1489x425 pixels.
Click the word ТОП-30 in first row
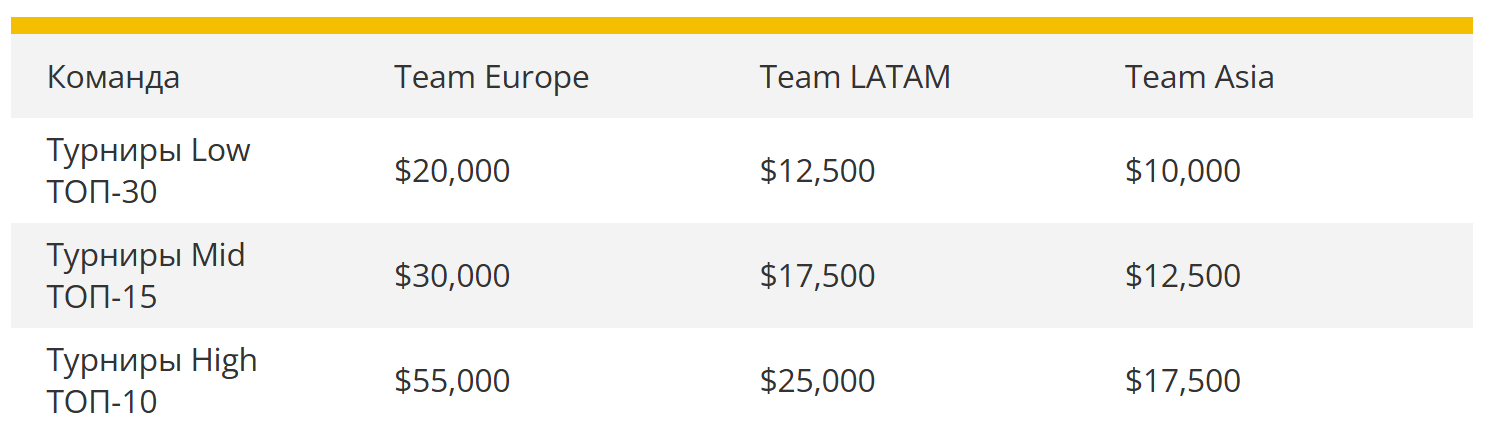point(102,192)
